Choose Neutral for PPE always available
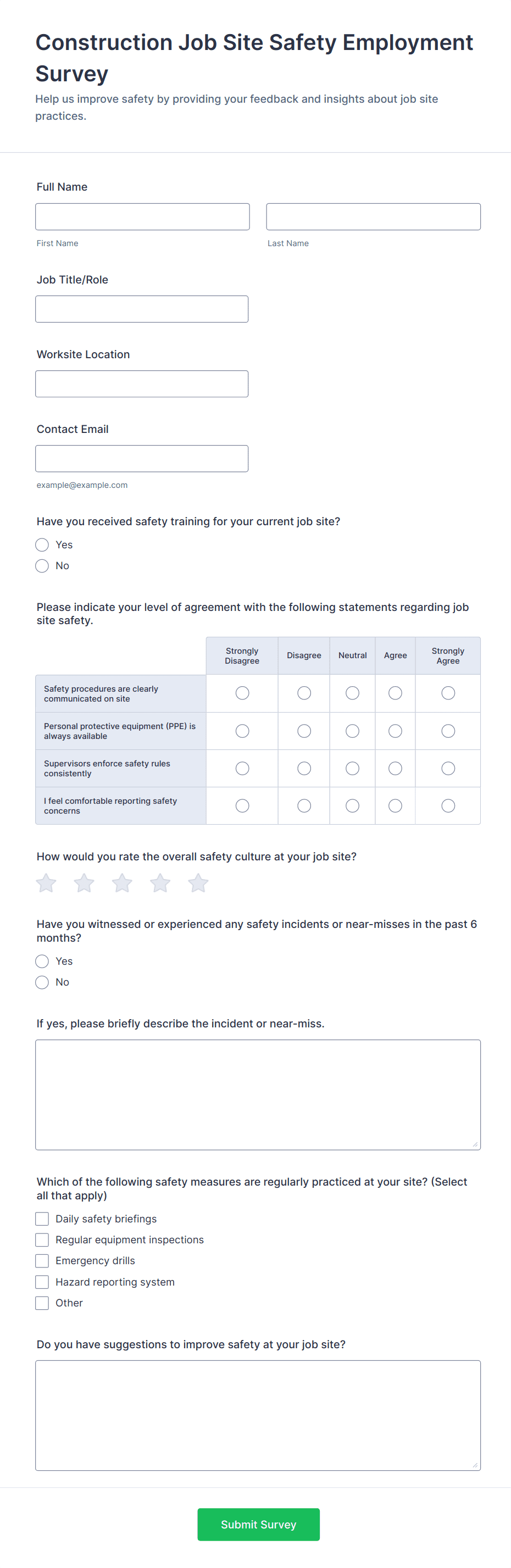 click(352, 731)
